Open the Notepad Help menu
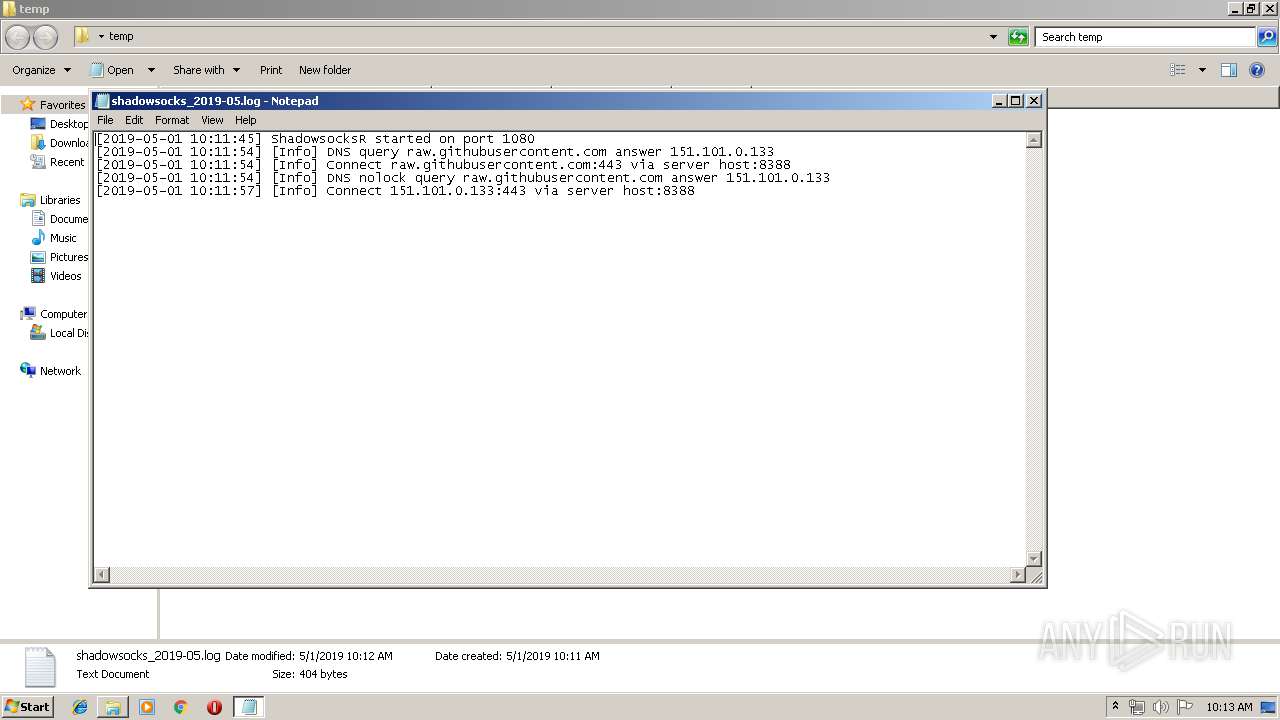This screenshot has width=1280, height=720. pyautogui.click(x=246, y=120)
